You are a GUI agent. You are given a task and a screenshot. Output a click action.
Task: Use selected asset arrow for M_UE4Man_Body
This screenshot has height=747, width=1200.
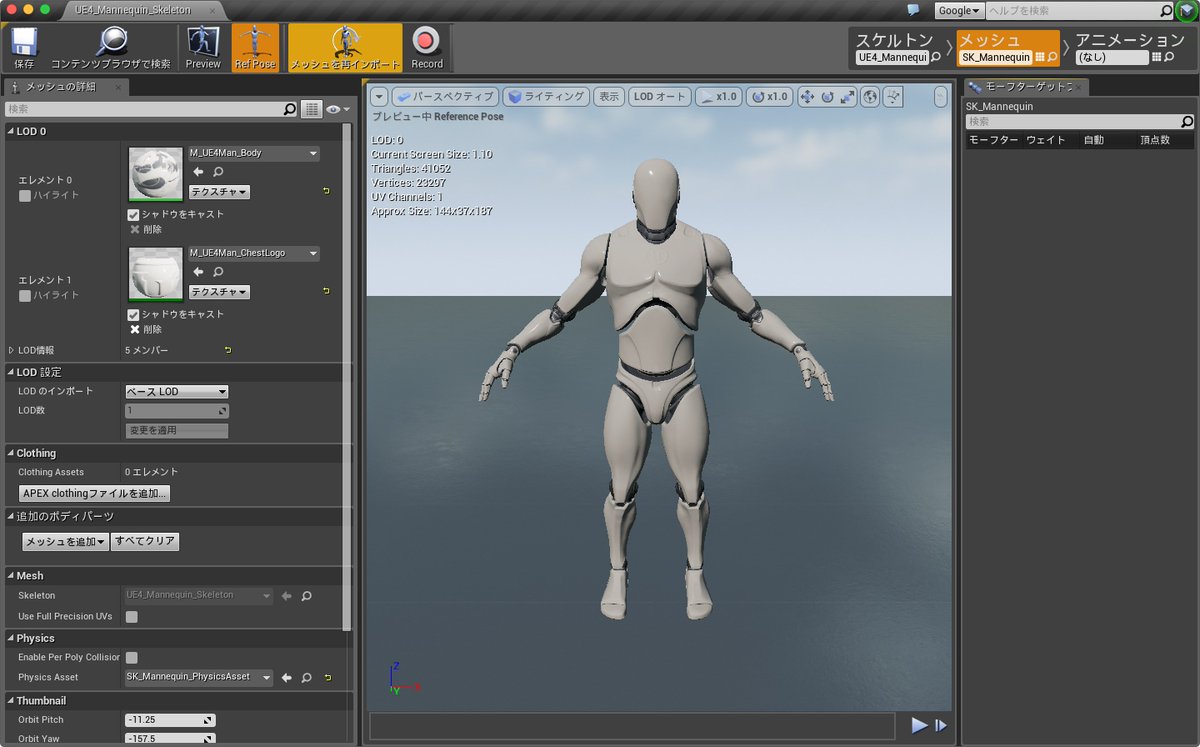[x=198, y=172]
